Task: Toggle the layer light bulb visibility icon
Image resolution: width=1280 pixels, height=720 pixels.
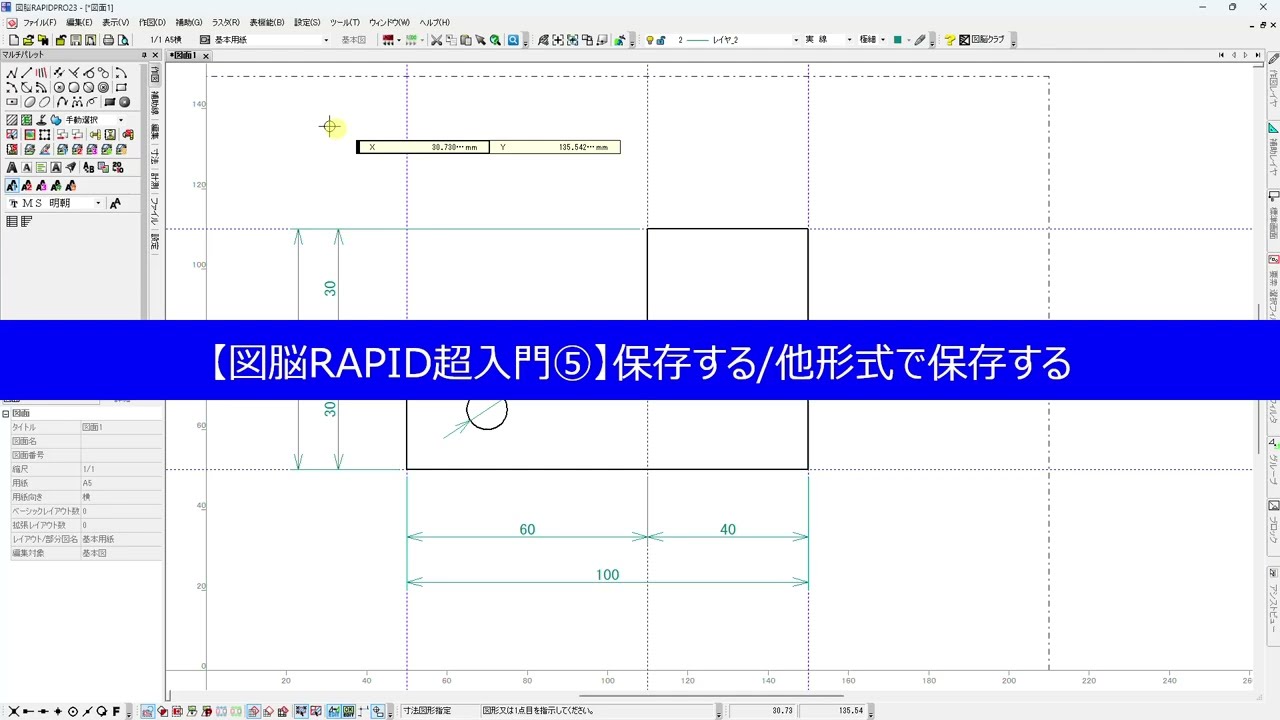Action: (x=650, y=40)
